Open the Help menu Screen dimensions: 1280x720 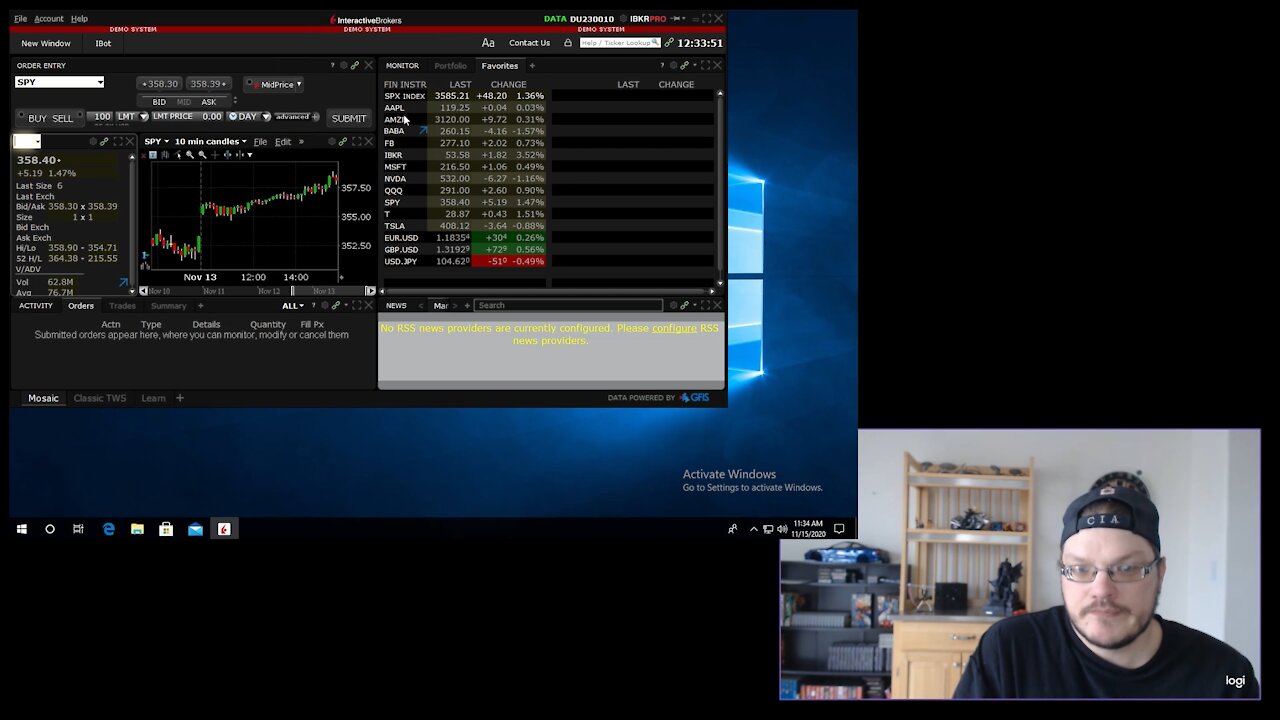click(x=79, y=19)
